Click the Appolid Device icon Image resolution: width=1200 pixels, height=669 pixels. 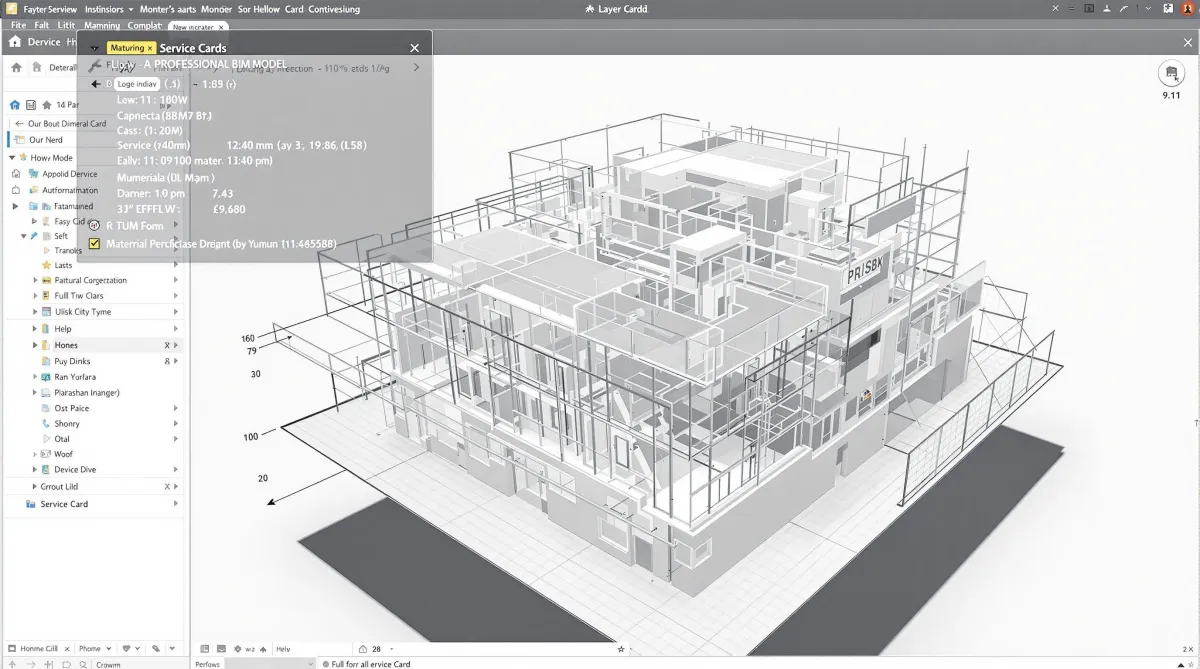click(32, 174)
